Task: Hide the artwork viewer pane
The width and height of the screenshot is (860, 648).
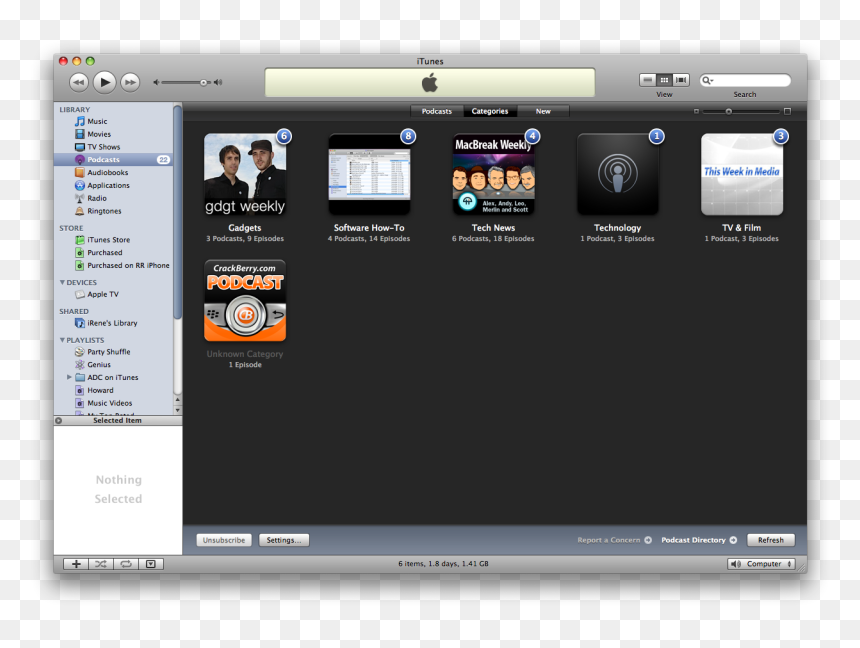Action: click(x=151, y=564)
